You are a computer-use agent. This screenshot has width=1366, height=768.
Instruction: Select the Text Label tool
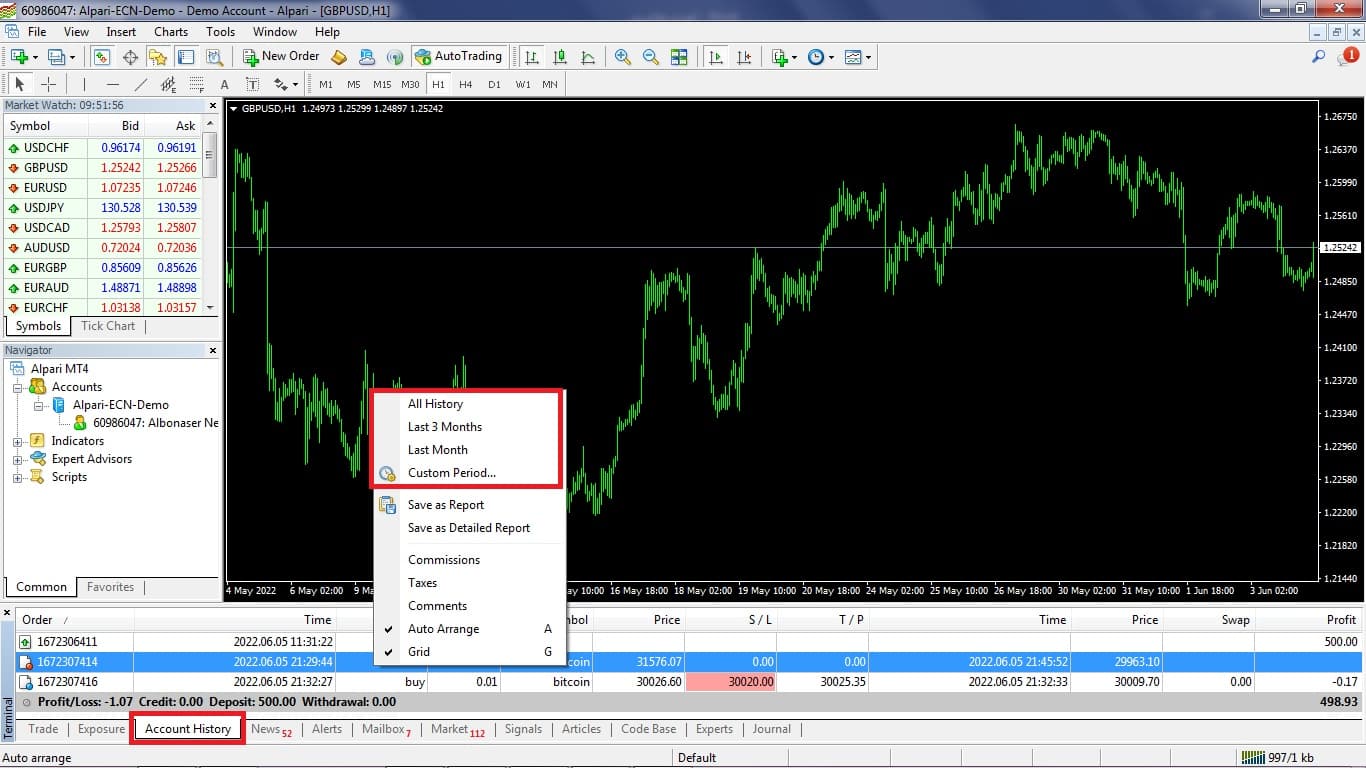point(252,84)
